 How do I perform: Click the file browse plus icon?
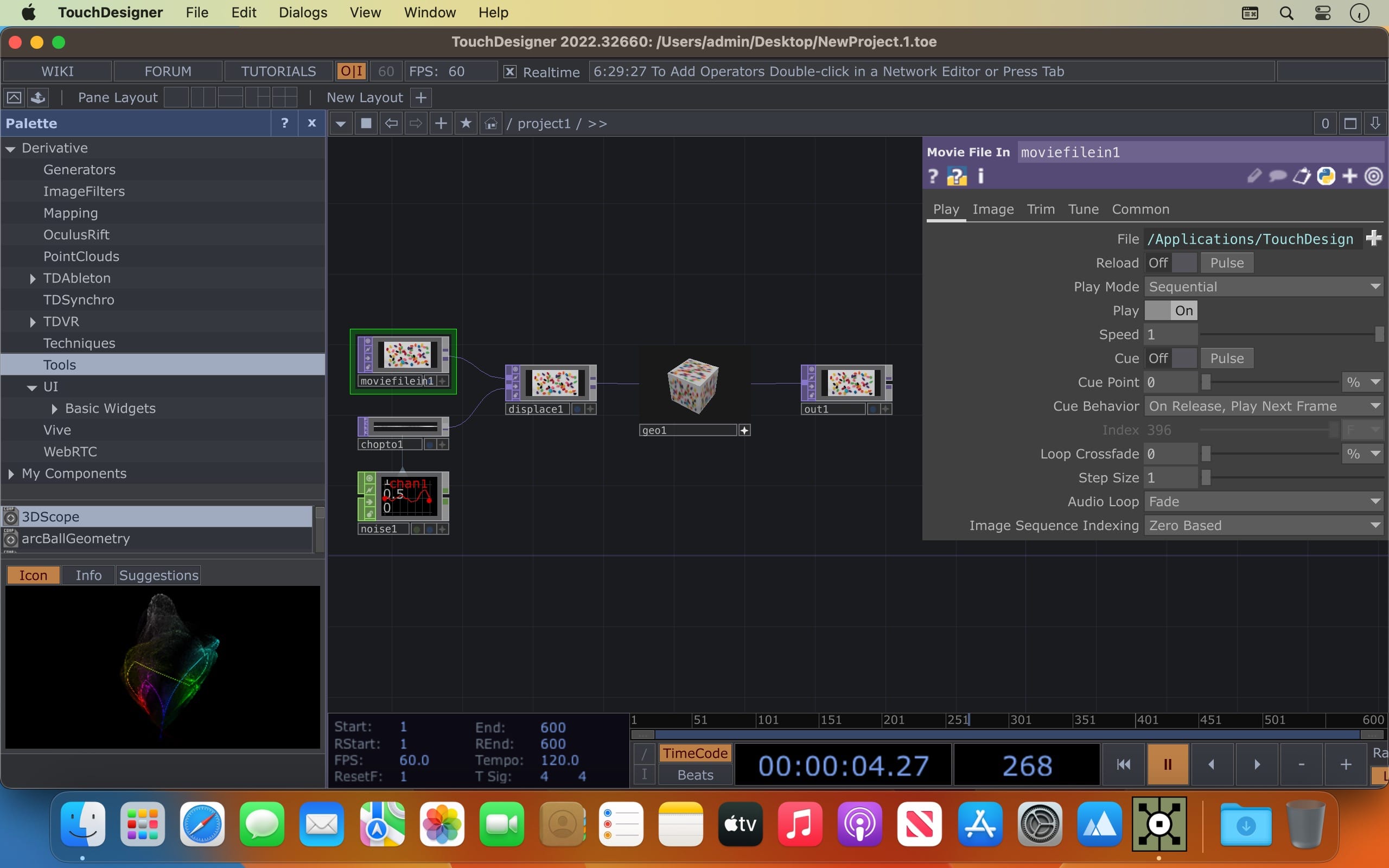pos(1373,238)
